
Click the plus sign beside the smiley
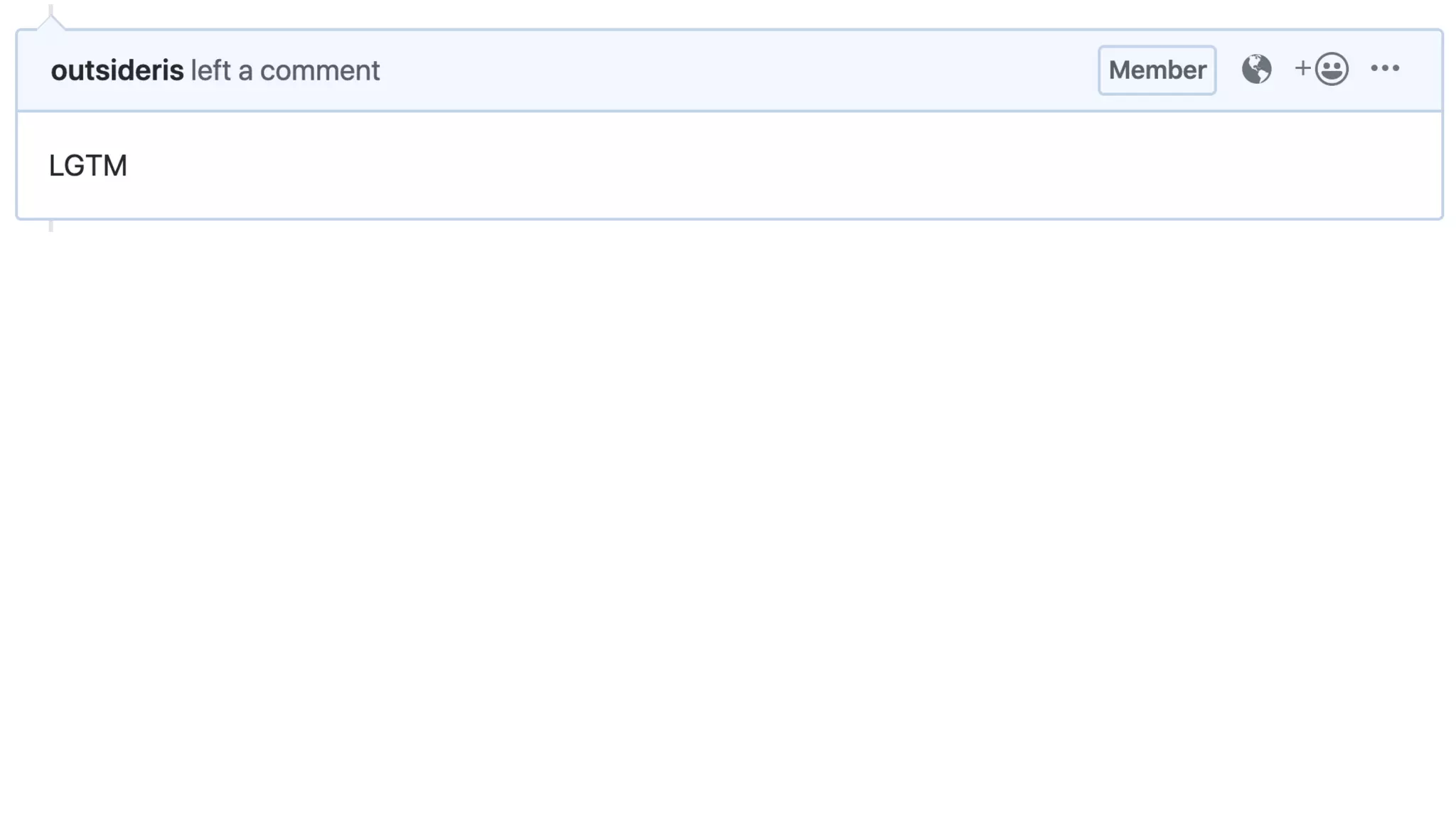pos(1302,68)
